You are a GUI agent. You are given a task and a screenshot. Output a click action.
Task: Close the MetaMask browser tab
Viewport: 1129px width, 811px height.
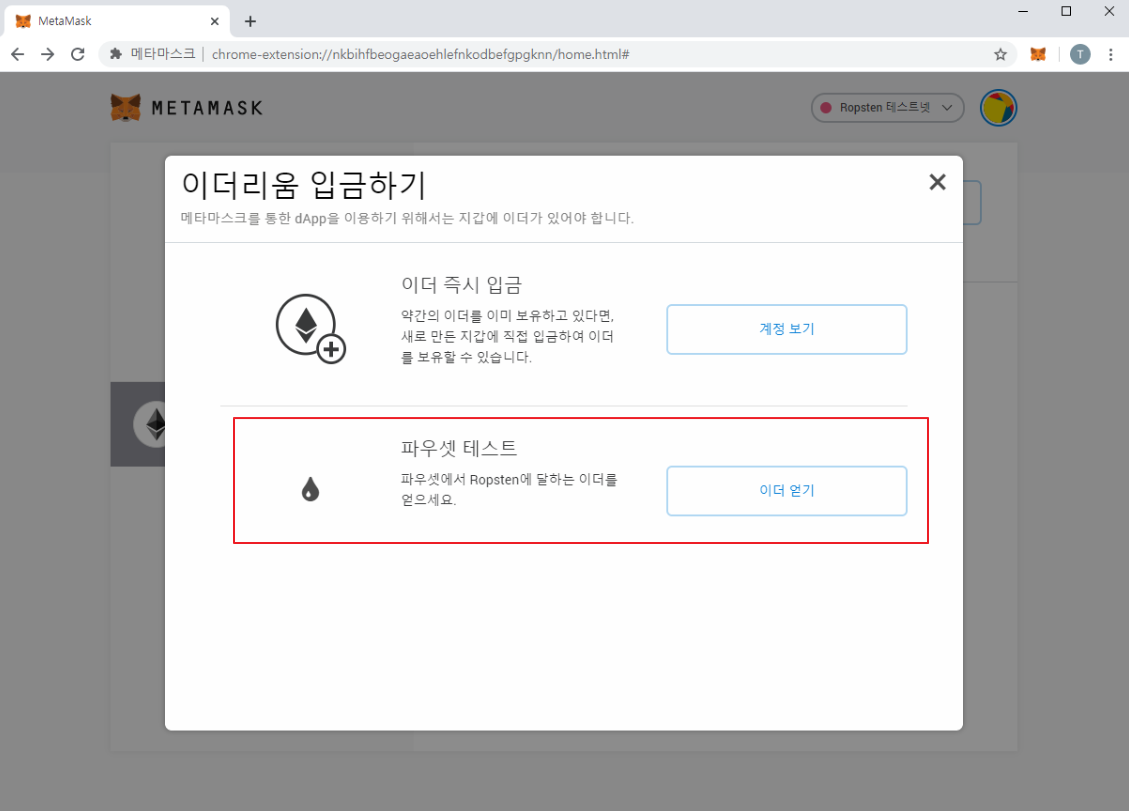(x=215, y=21)
